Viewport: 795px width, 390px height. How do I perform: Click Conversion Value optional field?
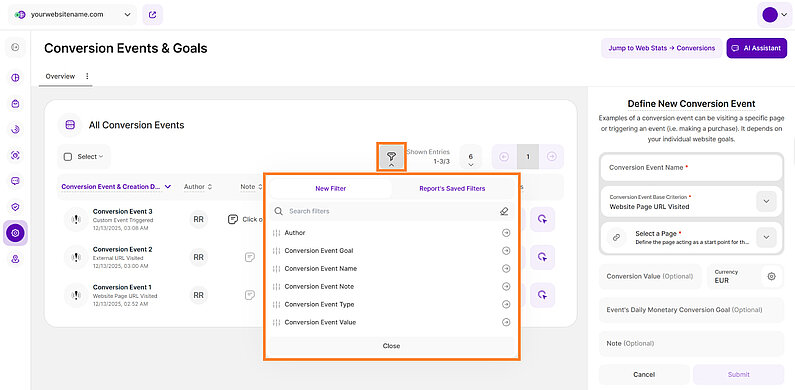point(650,276)
